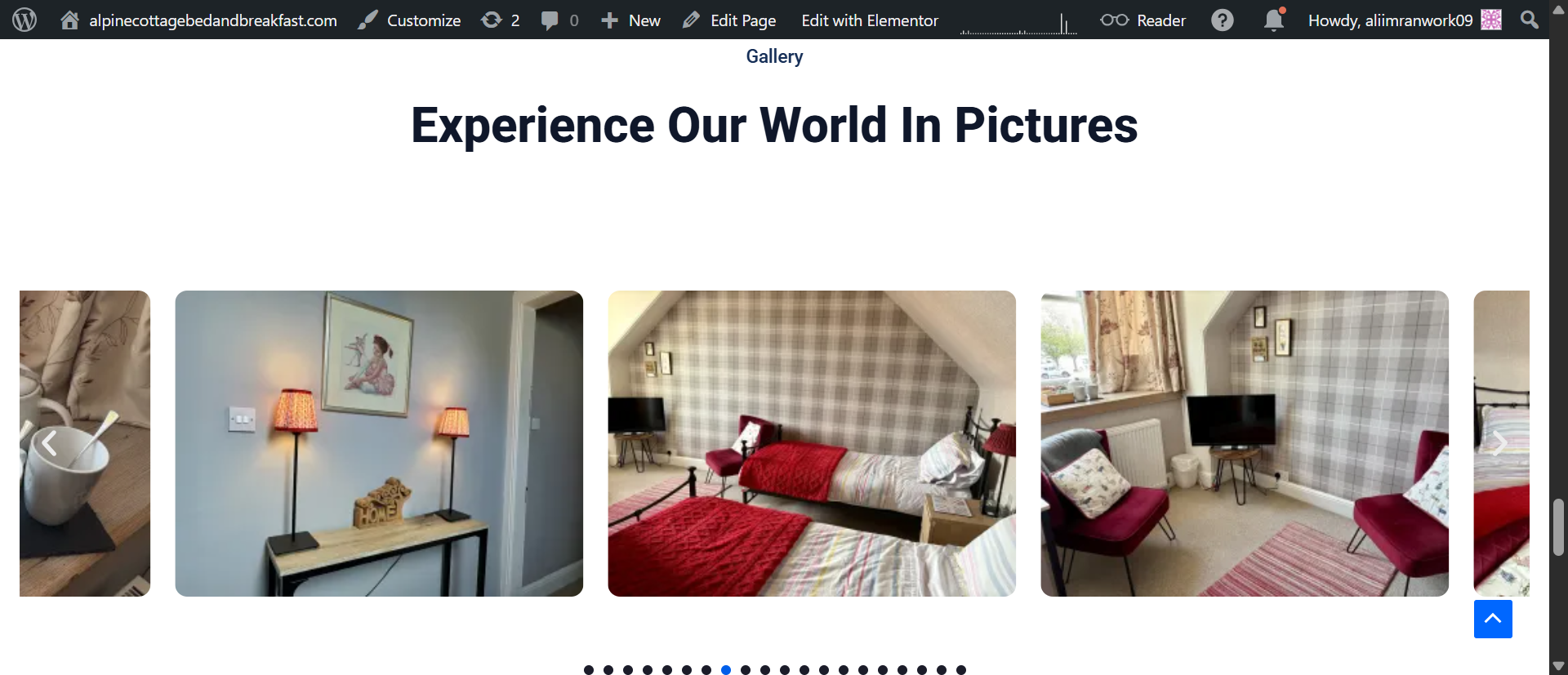Viewport: 1568px width, 675px height.
Task: Open the search magnifier in admin bar
Action: coord(1529,20)
